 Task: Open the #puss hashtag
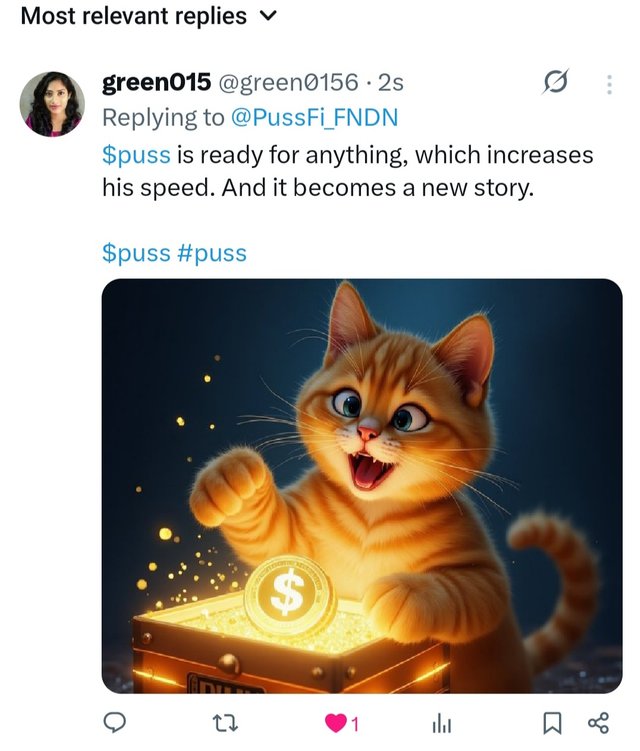[x=211, y=252]
